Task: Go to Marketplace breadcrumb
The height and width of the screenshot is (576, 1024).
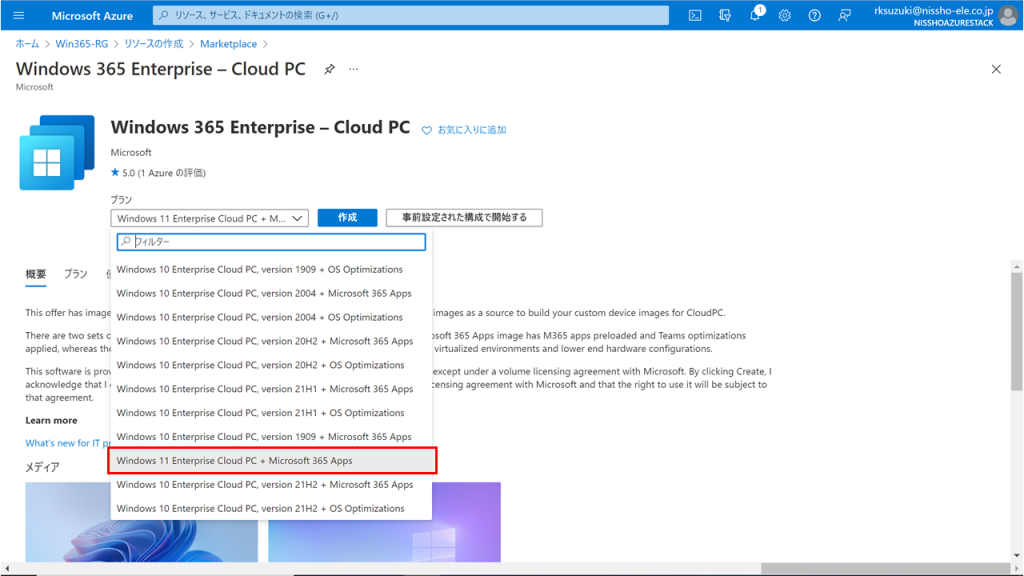Action: (228, 44)
